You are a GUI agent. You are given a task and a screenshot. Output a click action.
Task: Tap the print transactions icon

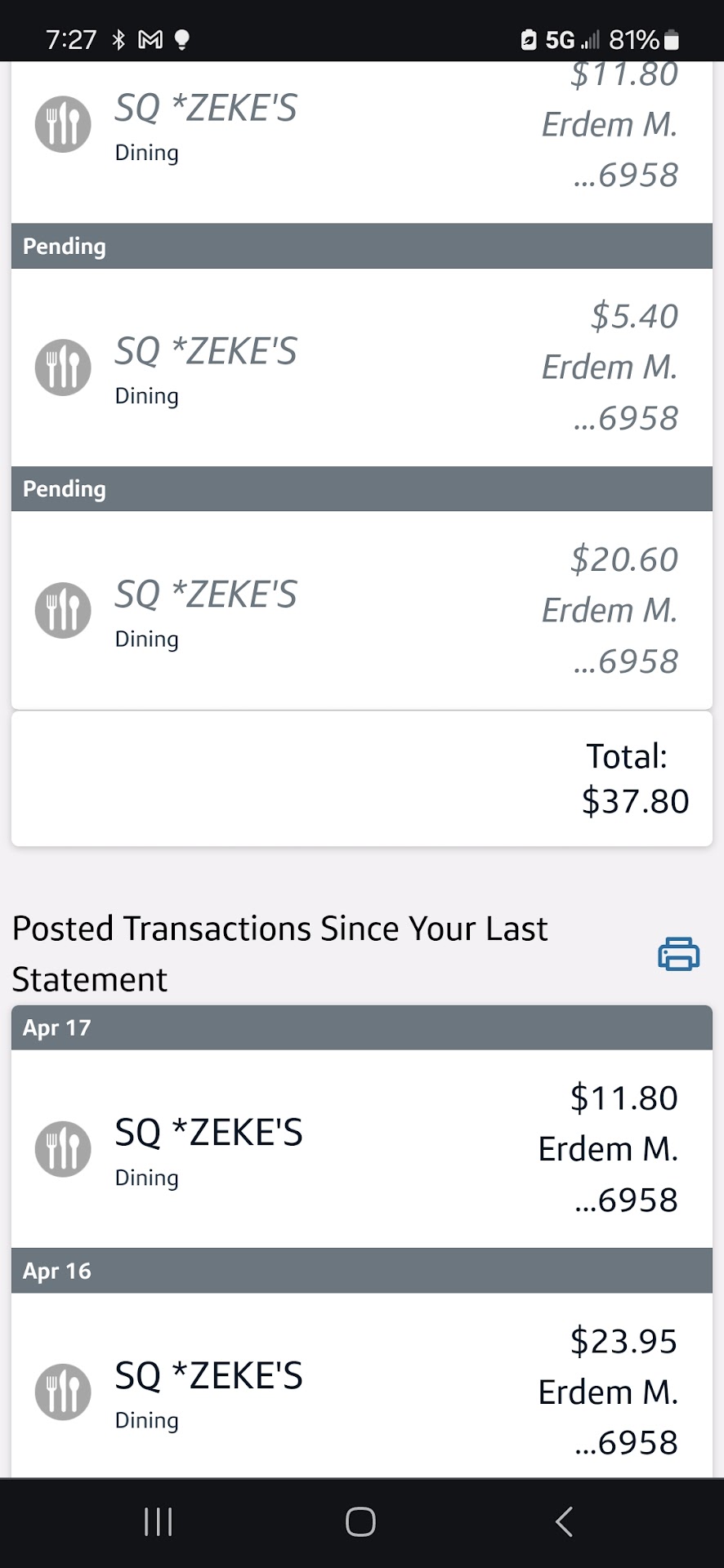[678, 953]
